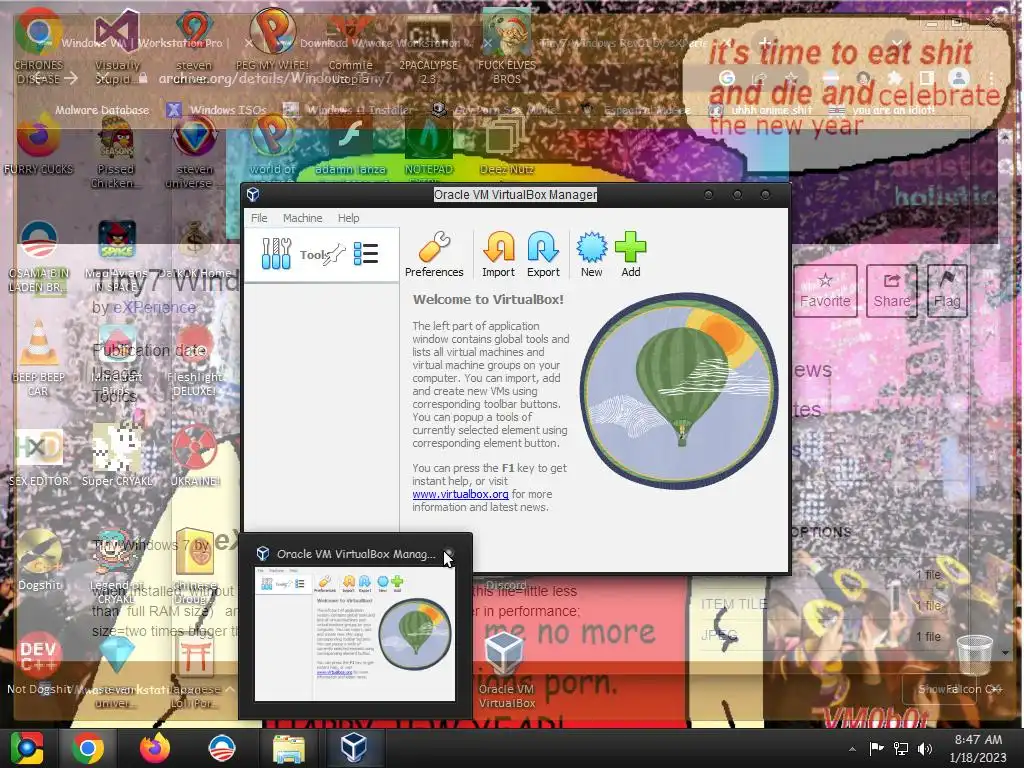
Task: Select the Tools entry in the left pane
Action: (321, 255)
